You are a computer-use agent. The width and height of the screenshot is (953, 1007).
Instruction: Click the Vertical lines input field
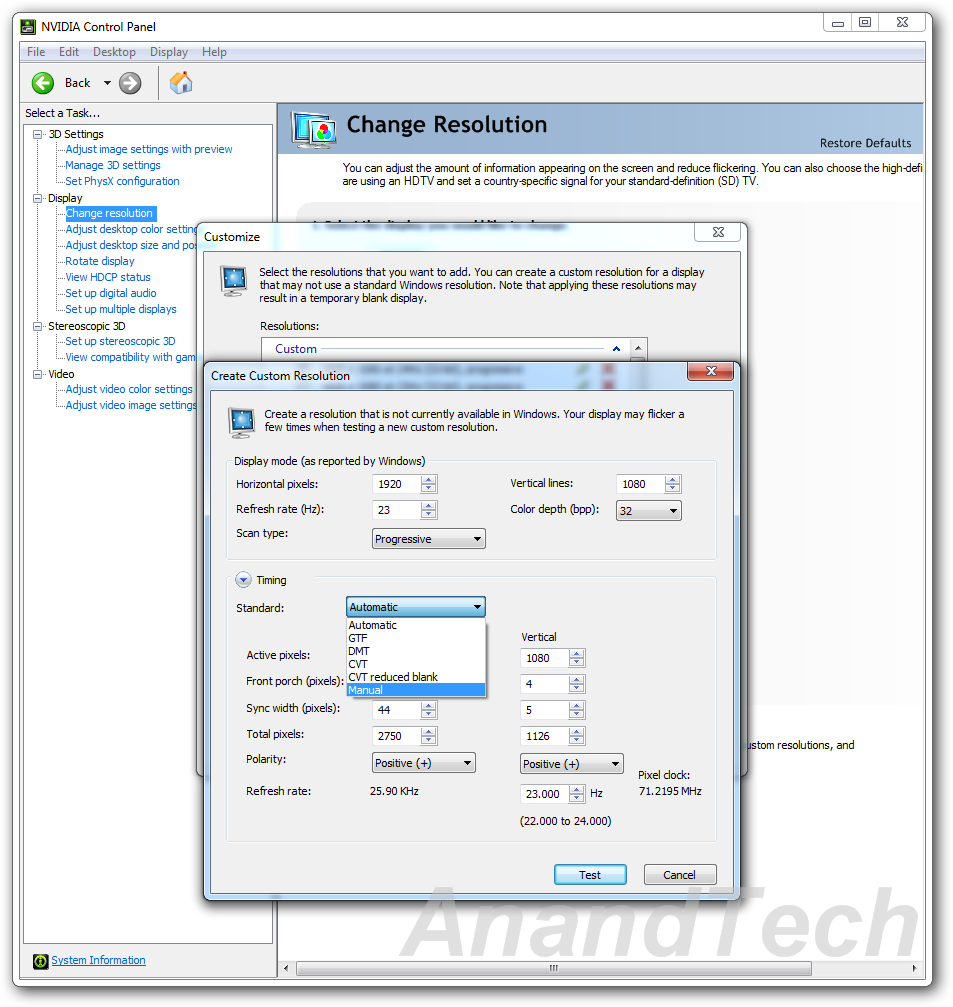tap(640, 484)
